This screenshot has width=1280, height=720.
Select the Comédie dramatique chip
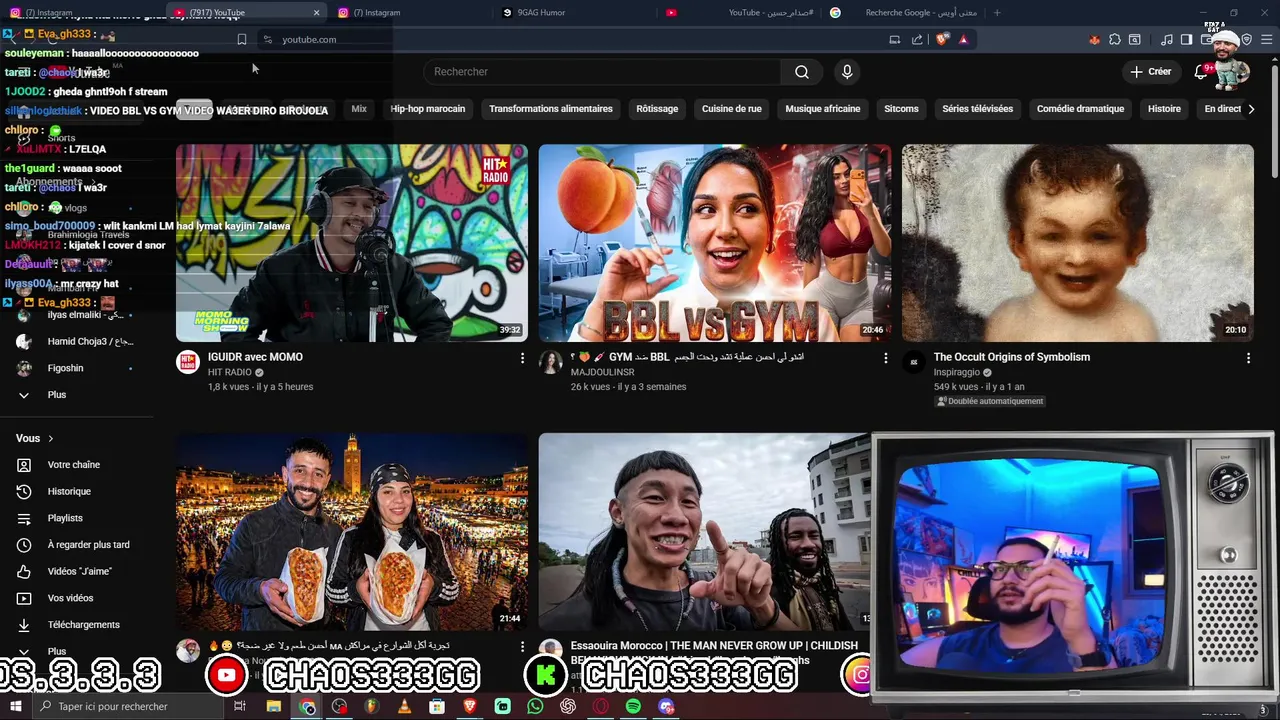[x=1080, y=109]
